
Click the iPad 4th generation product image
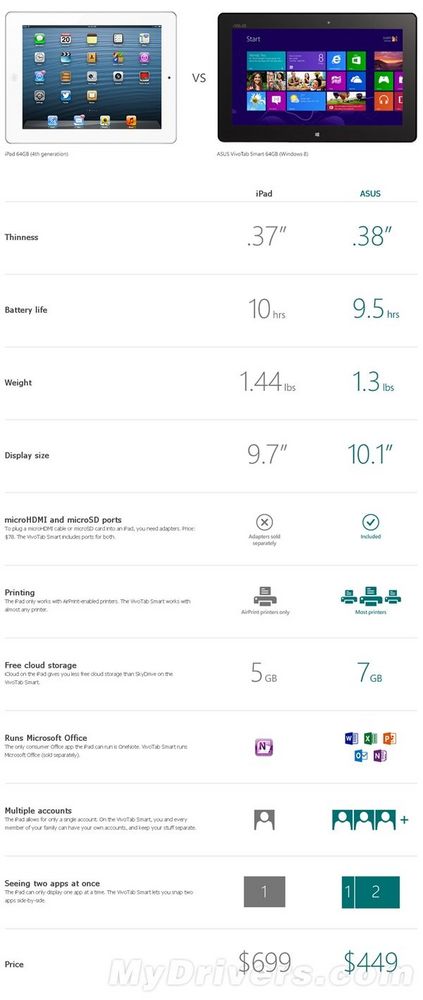91,77
